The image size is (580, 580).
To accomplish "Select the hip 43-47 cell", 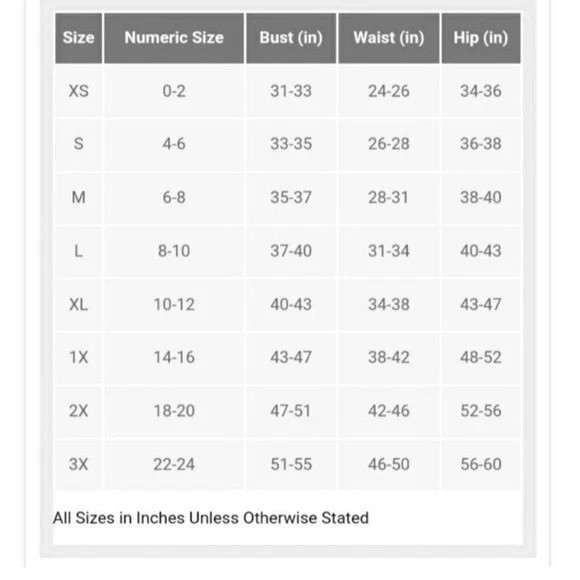I will click(x=481, y=304).
